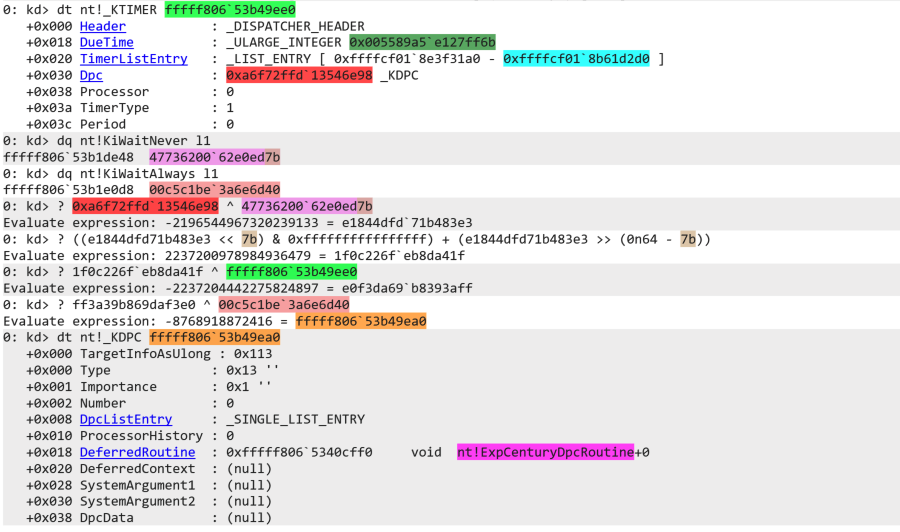
Task: Select the address in the dt nt!_KDPC command
Action: pos(215,337)
